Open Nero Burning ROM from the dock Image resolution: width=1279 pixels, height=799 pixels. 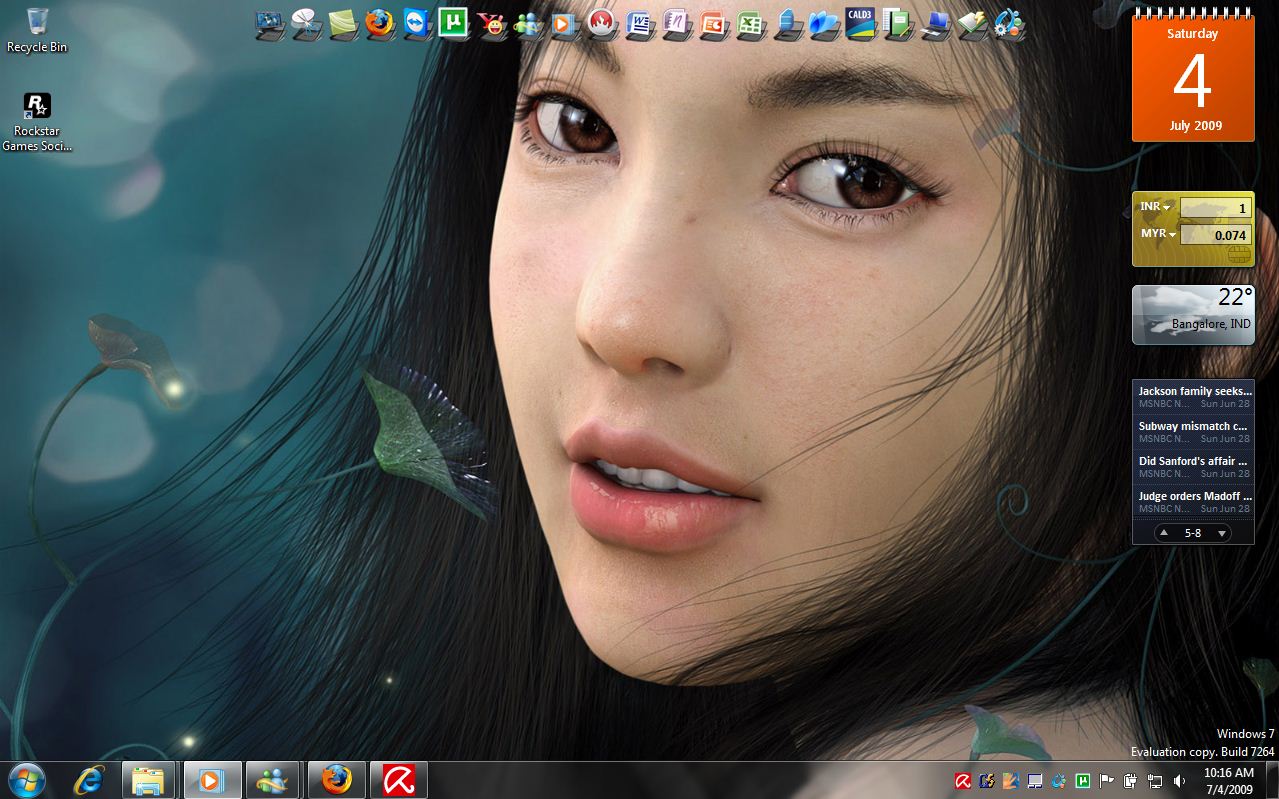(x=601, y=23)
